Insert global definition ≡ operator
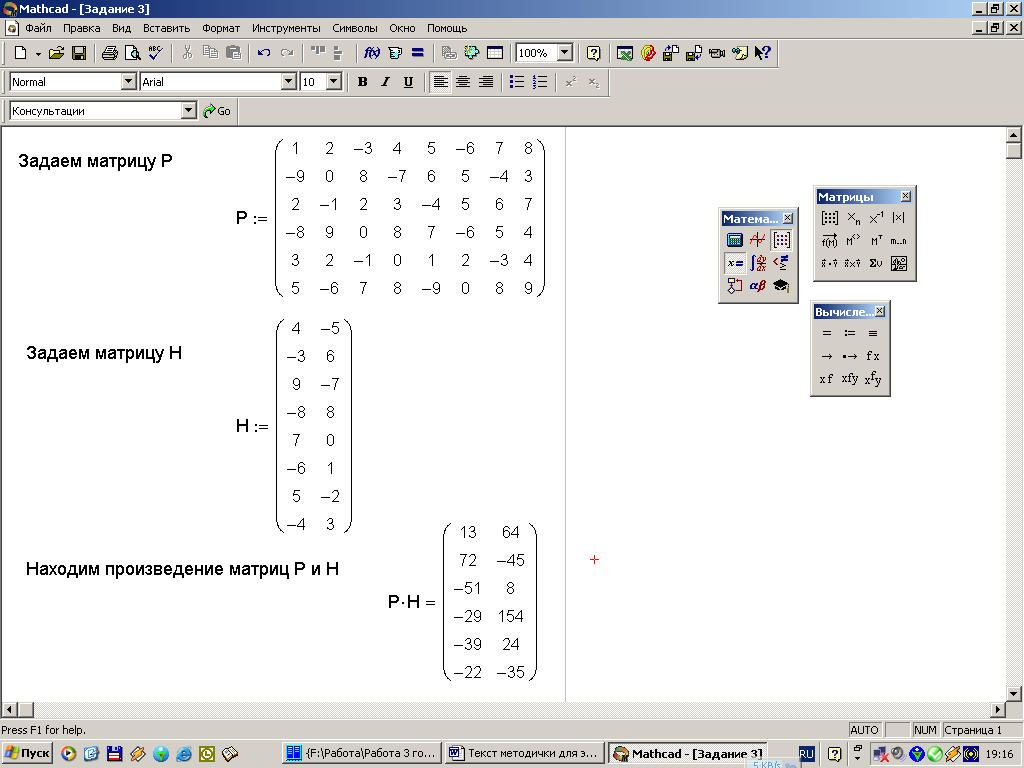 pos(873,333)
